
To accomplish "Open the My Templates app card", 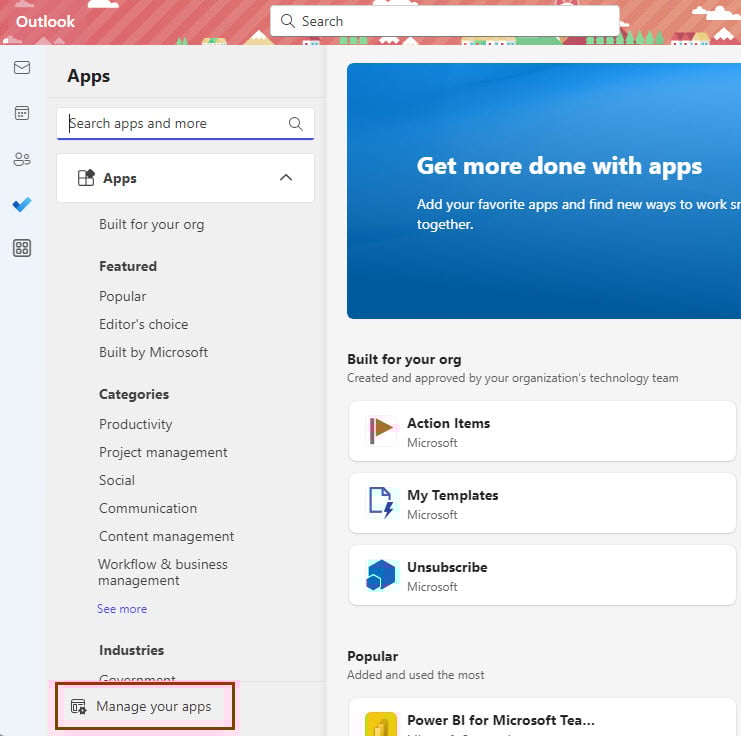I will (542, 503).
